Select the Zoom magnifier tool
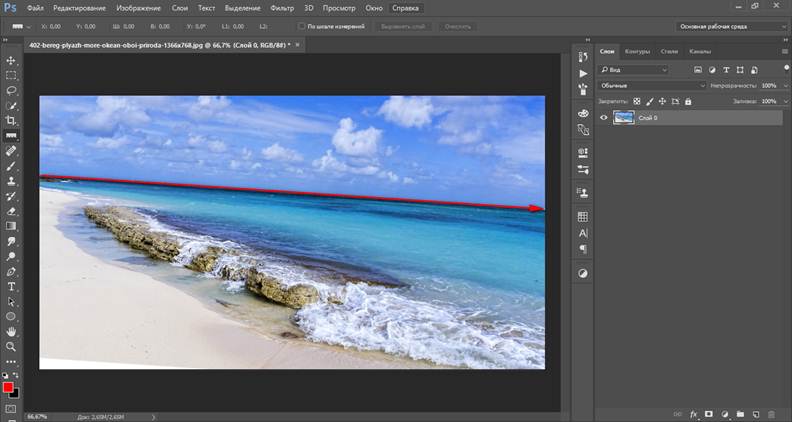This screenshot has width=792, height=422. tap(11, 346)
